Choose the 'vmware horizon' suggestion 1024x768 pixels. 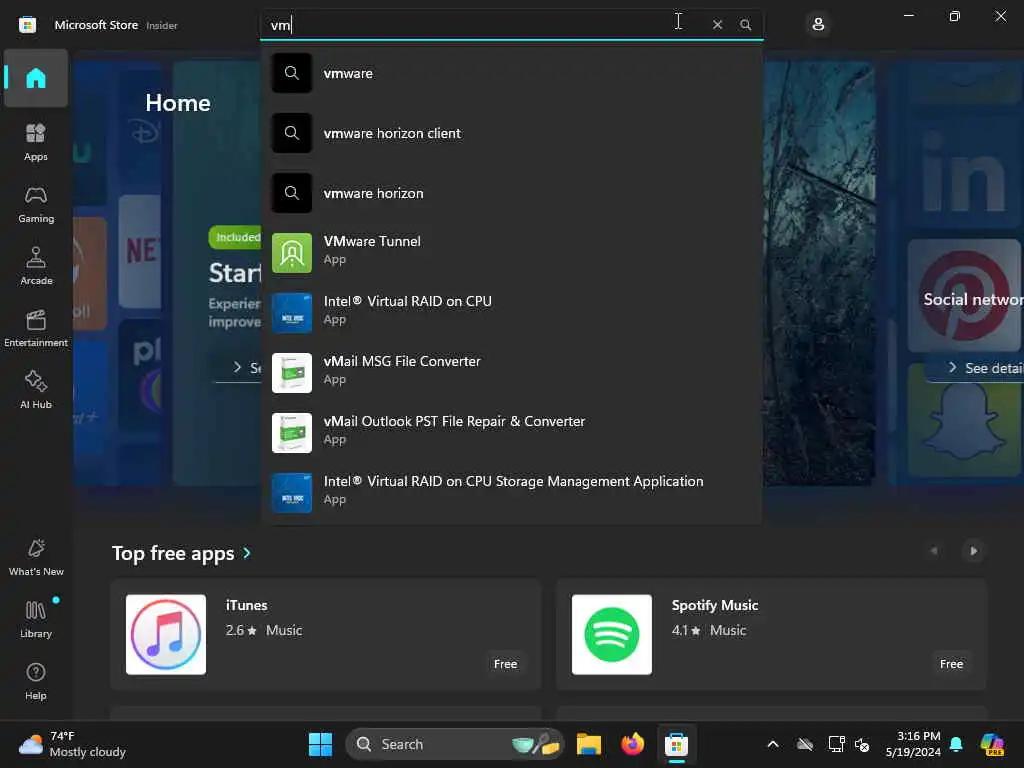point(511,193)
